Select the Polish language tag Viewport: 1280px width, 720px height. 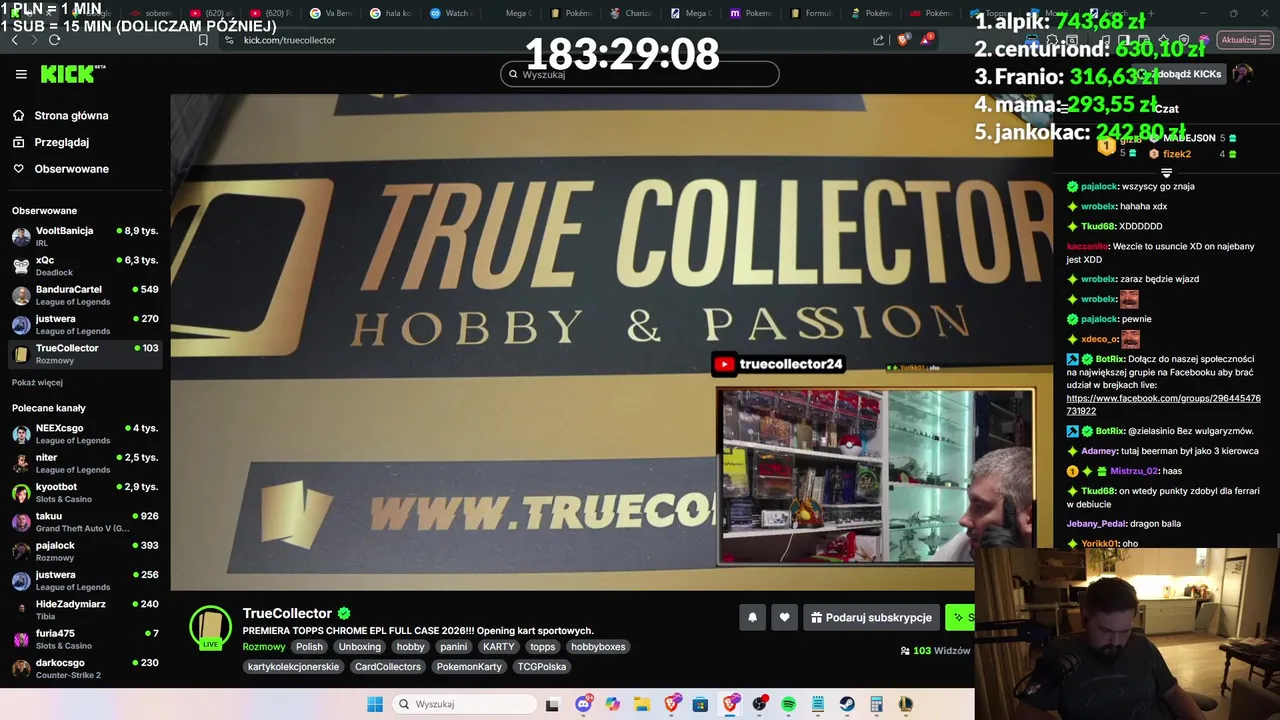click(x=309, y=647)
